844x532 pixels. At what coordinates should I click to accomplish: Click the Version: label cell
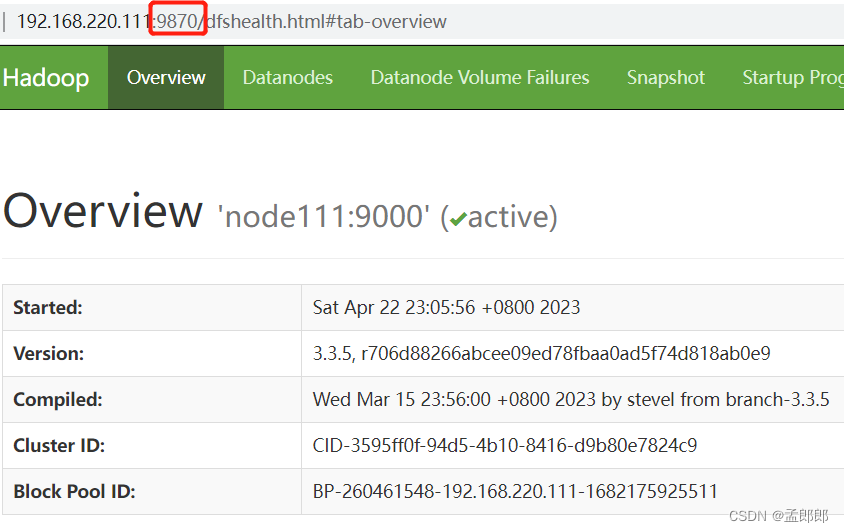152,353
